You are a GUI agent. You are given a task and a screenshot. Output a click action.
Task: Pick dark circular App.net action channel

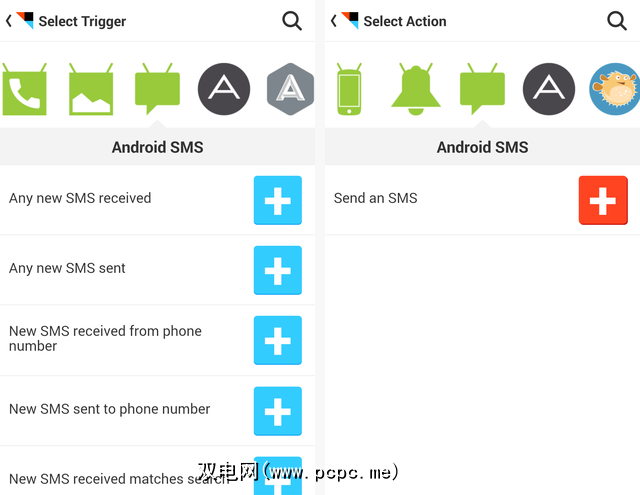coord(549,89)
